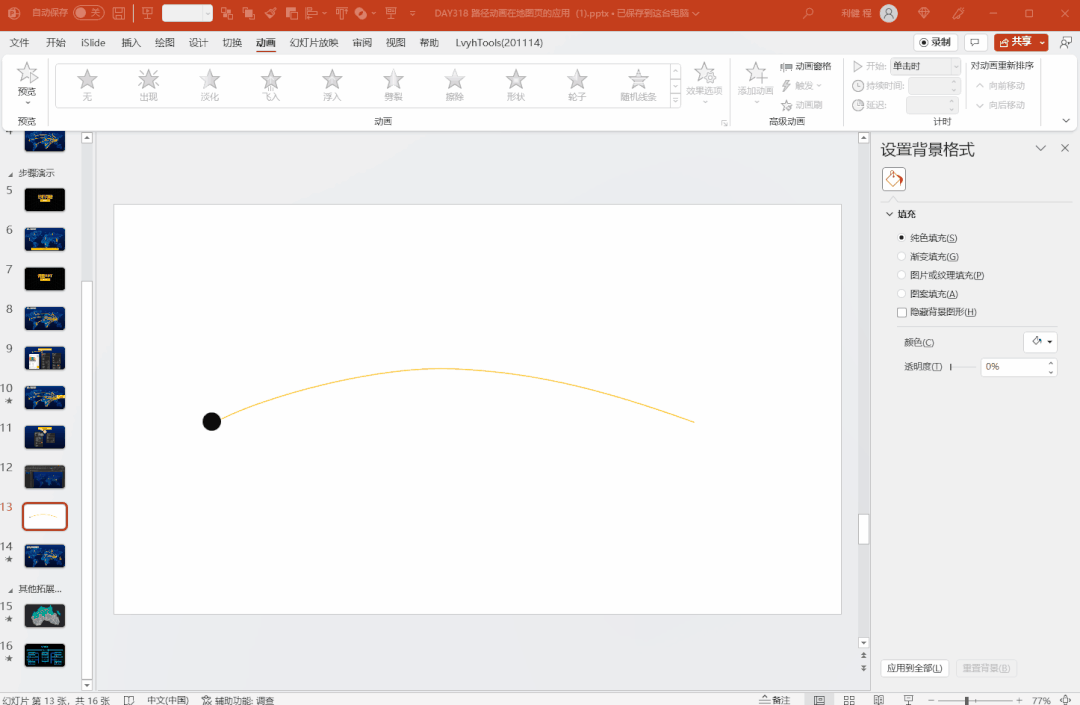Select the Random Bars (随机线条) animation effect
Viewport: 1080px width, 705px height.
click(638, 85)
